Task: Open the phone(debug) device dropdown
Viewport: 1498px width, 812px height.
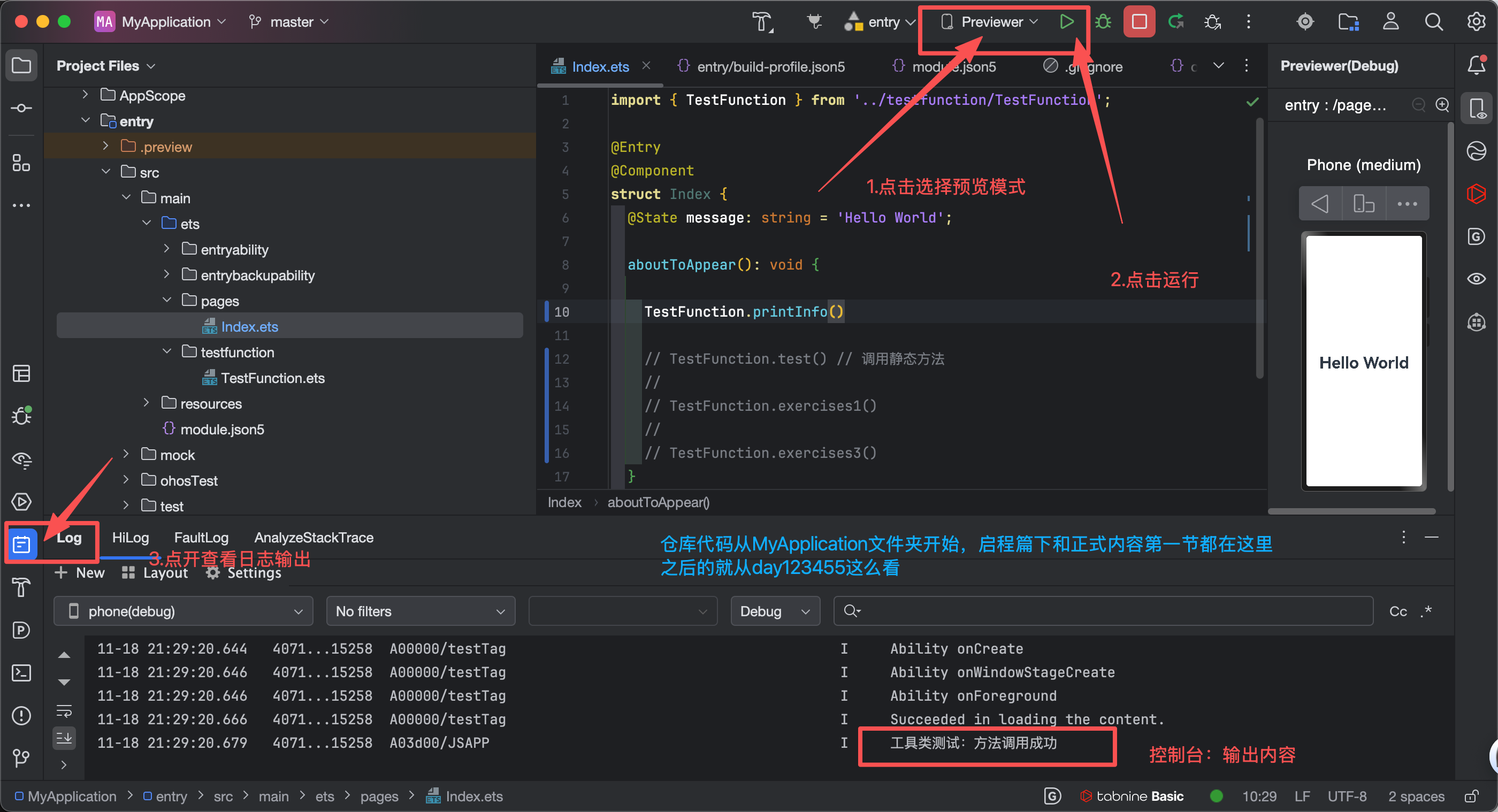Action: 183,611
